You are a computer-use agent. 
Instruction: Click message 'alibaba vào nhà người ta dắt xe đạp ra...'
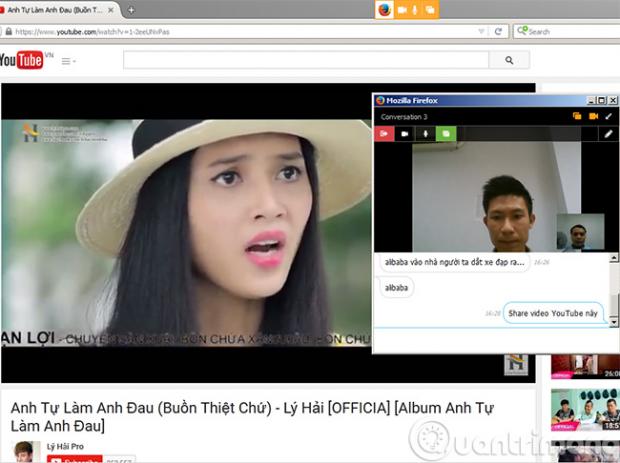pyautogui.click(x=454, y=262)
